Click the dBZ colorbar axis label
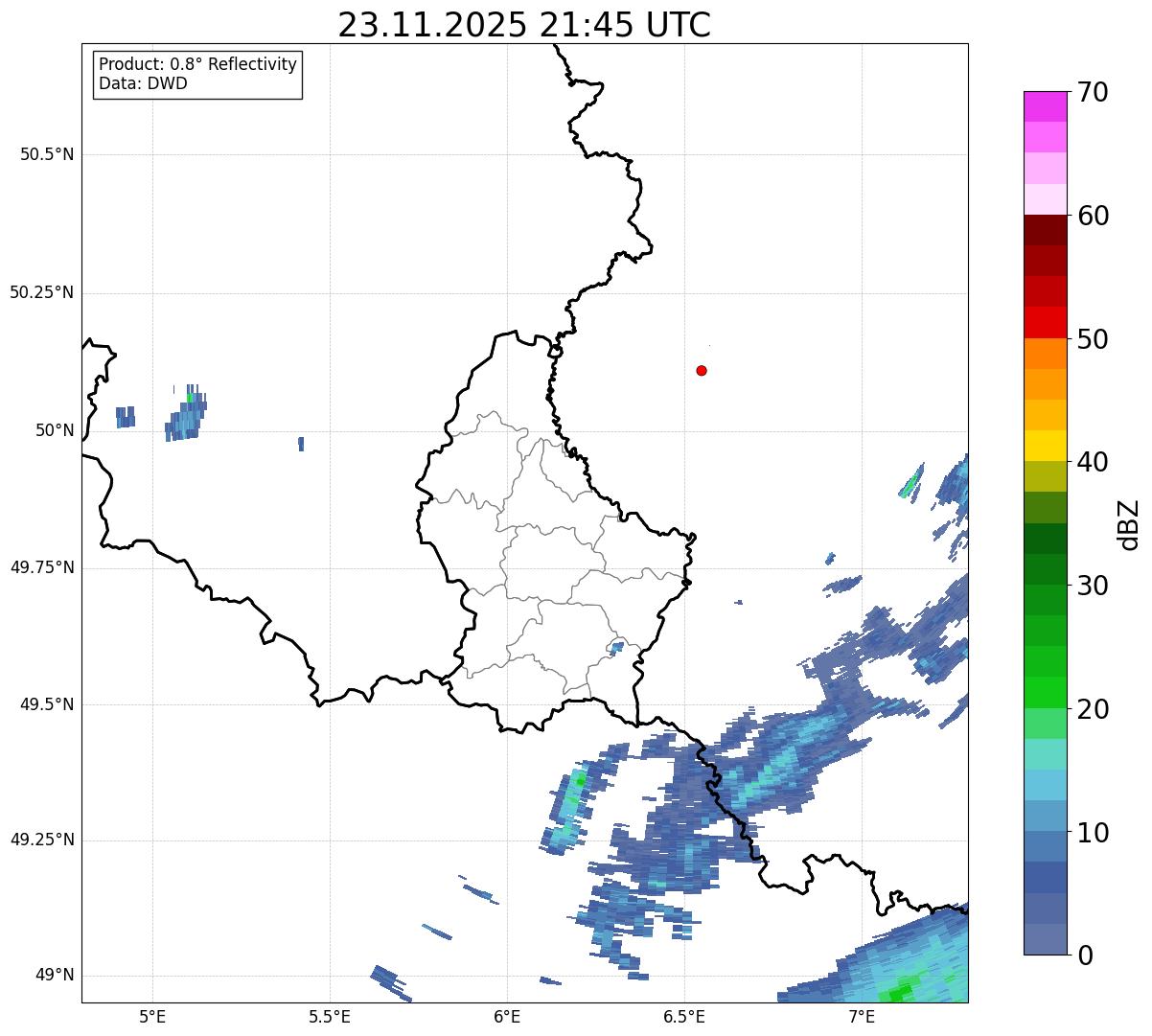The height and width of the screenshot is (1036, 1152). (1129, 524)
